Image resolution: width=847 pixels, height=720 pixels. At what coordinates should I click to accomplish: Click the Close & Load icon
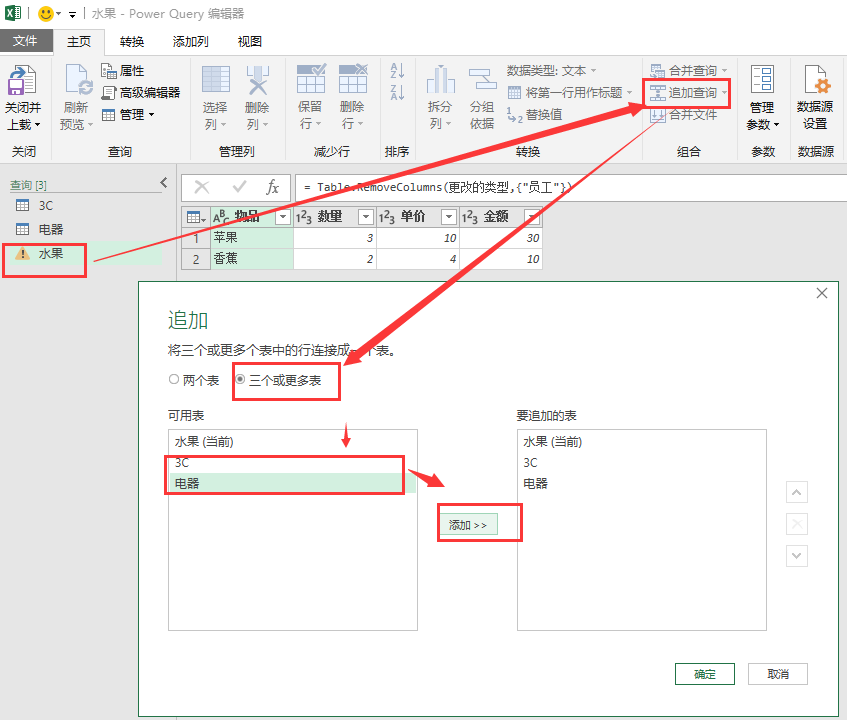pyautogui.click(x=22, y=80)
